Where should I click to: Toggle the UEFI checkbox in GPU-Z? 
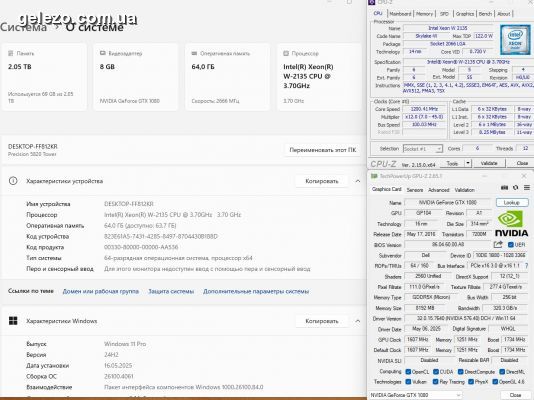[x=511, y=245]
